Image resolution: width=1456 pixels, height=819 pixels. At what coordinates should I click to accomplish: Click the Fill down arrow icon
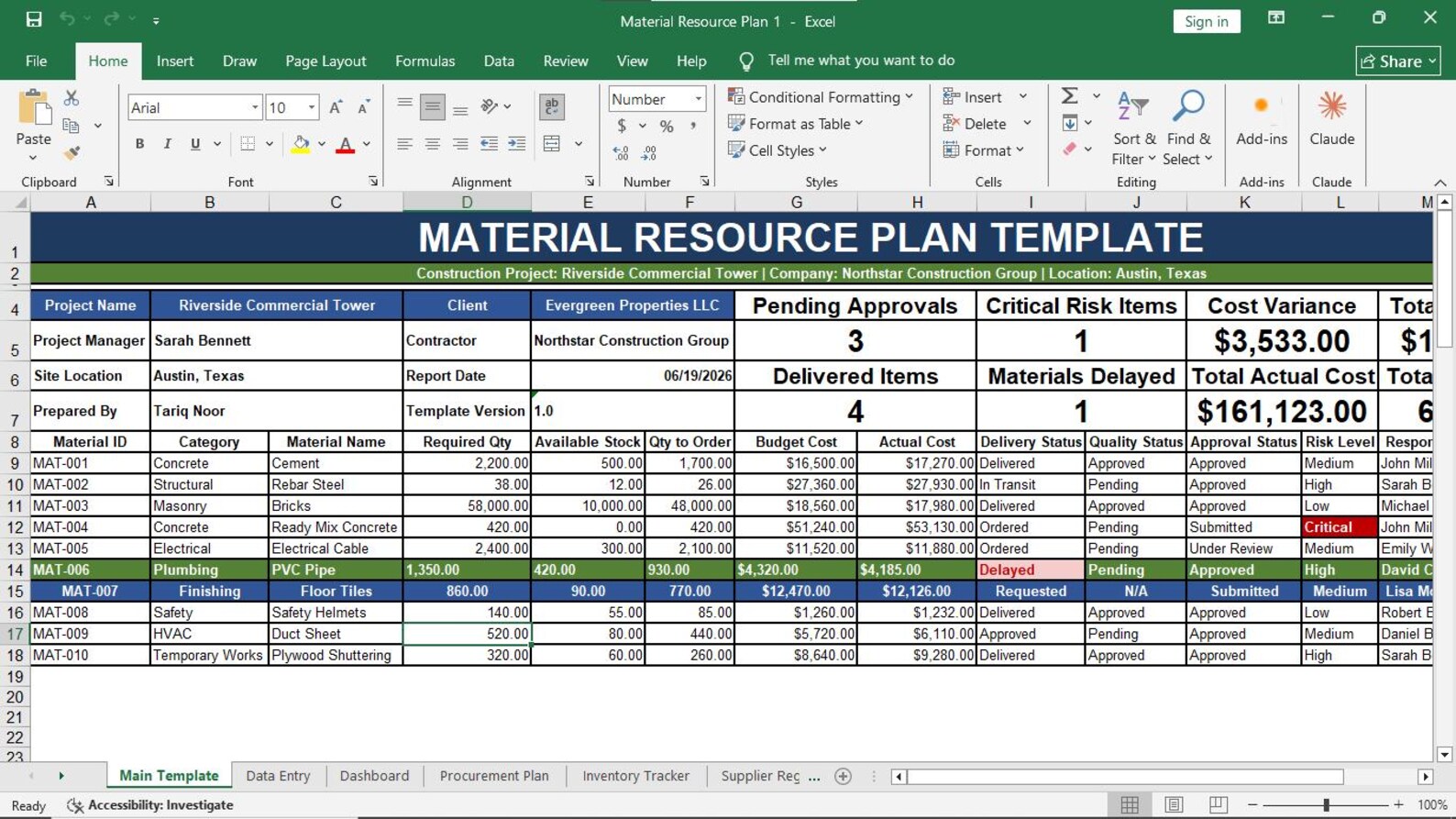tap(1069, 123)
